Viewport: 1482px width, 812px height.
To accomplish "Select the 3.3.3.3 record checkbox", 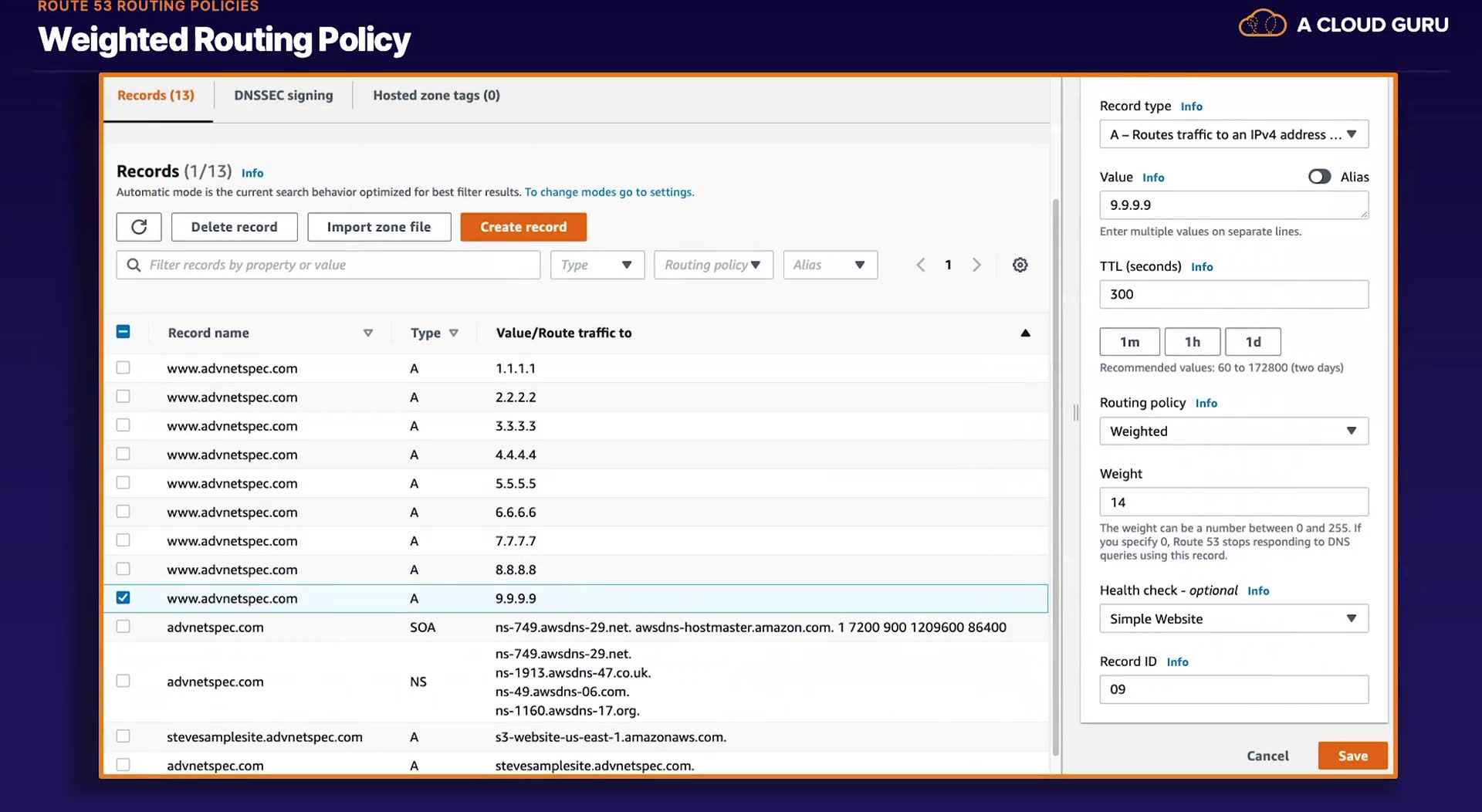I will [x=123, y=425].
